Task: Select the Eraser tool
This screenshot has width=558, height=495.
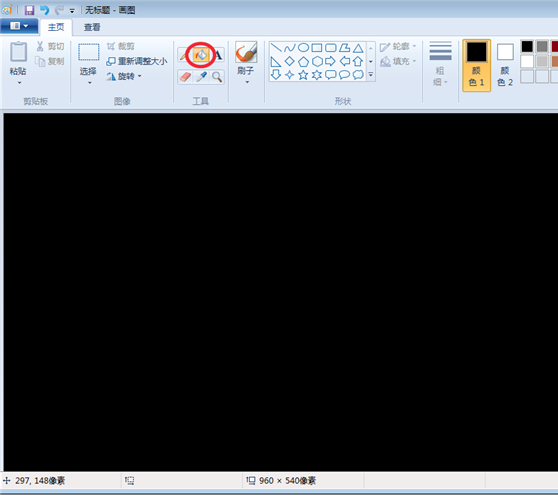Action: pyautogui.click(x=185, y=77)
